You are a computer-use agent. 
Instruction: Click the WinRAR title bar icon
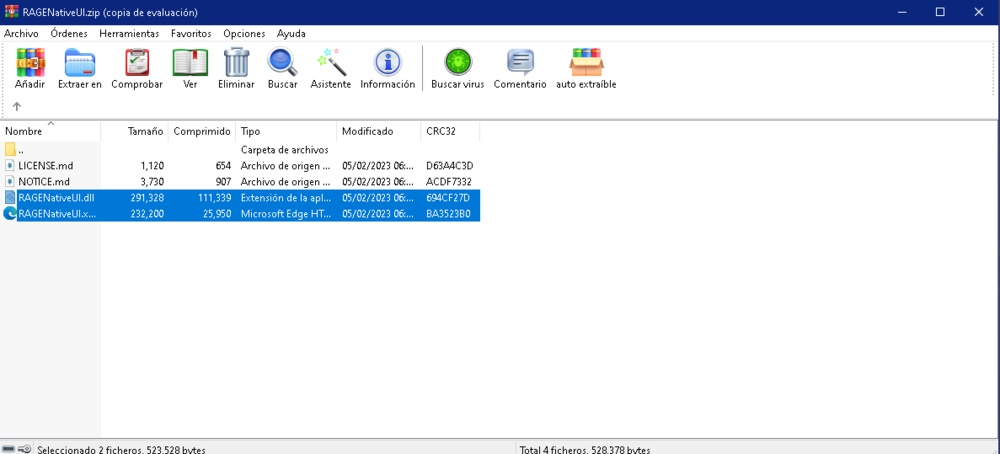click(11, 11)
